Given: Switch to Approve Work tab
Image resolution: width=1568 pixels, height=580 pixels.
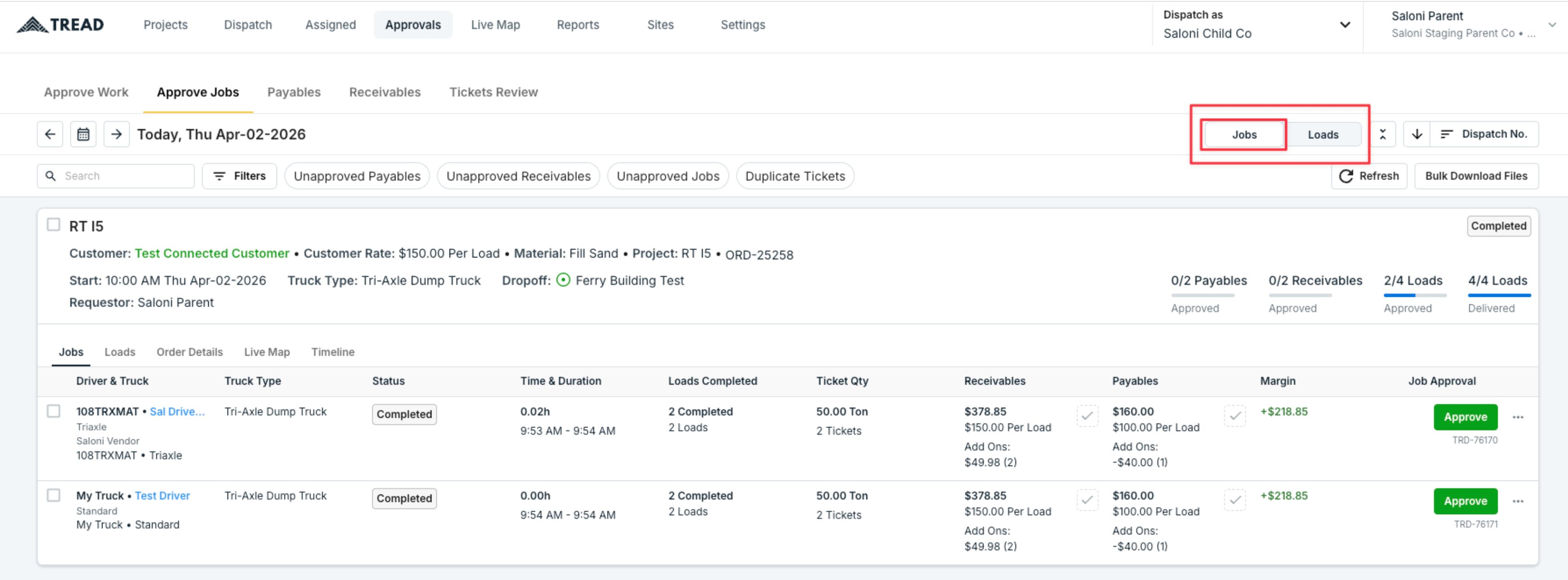Looking at the screenshot, I should pyautogui.click(x=86, y=92).
